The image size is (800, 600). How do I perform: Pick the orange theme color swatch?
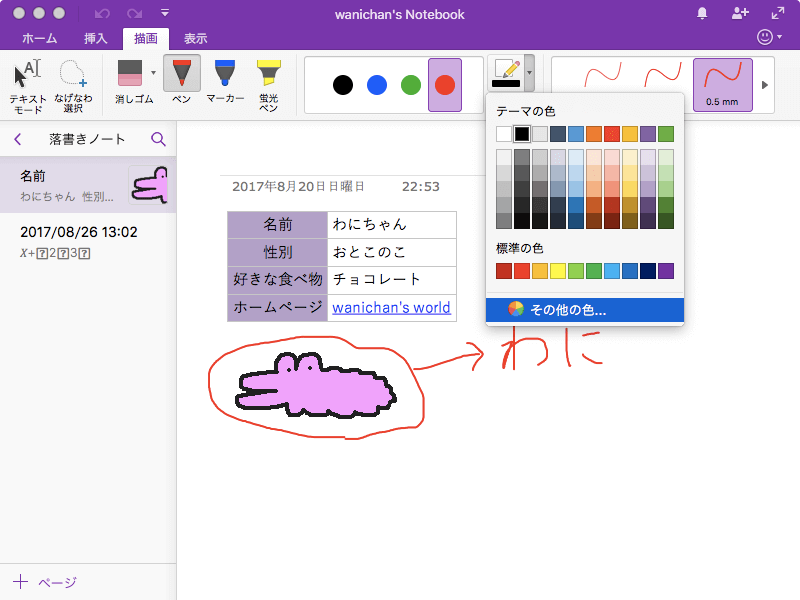pos(594,134)
